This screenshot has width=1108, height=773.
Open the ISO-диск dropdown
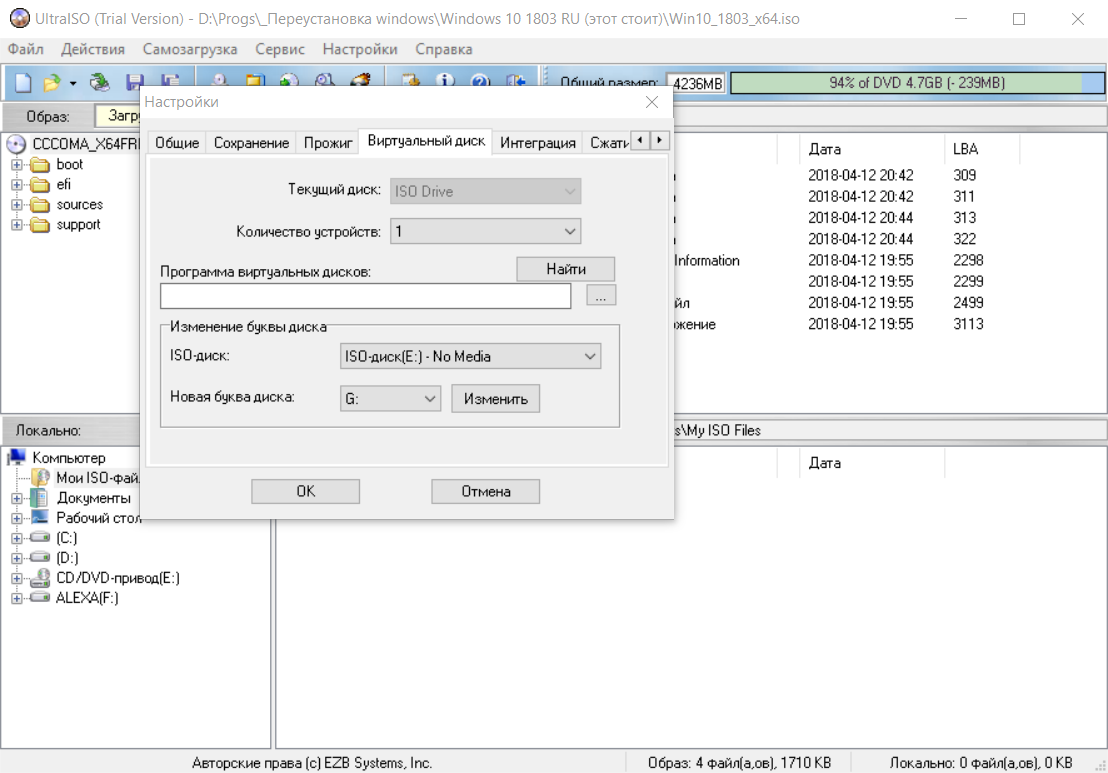470,356
